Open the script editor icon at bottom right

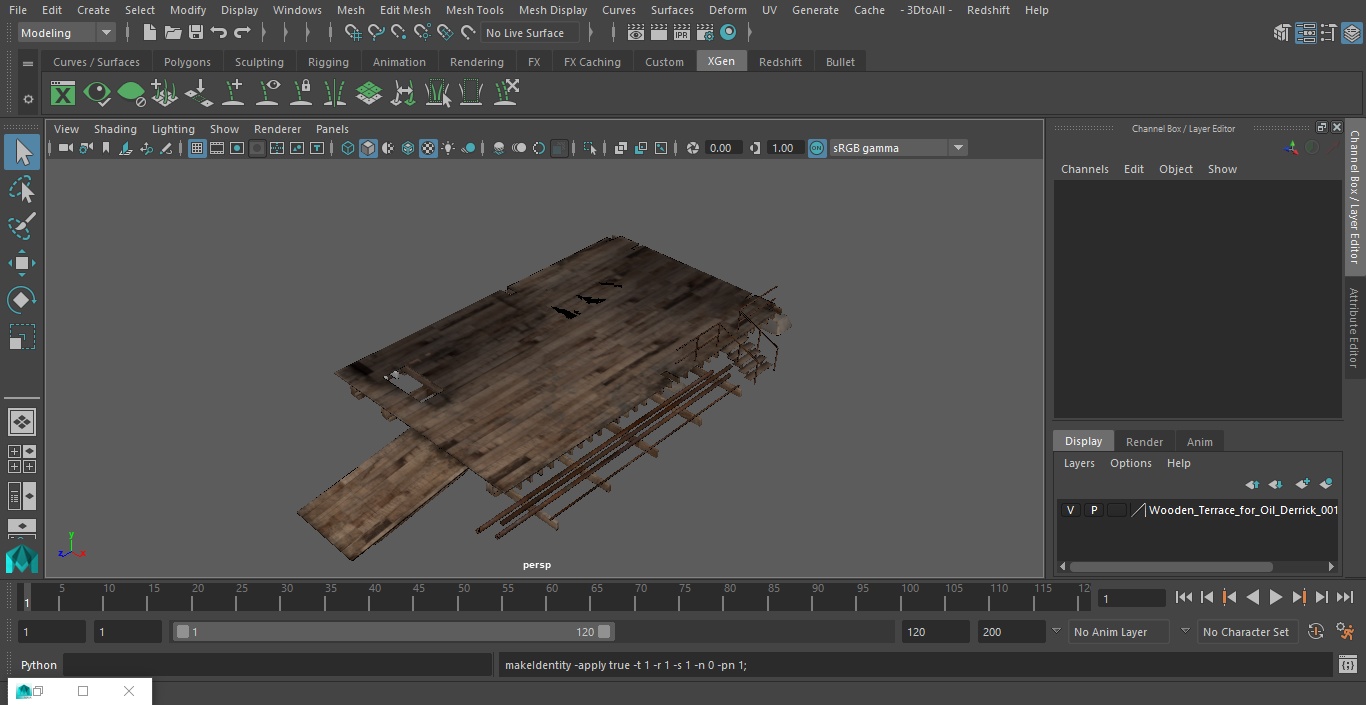1347,665
